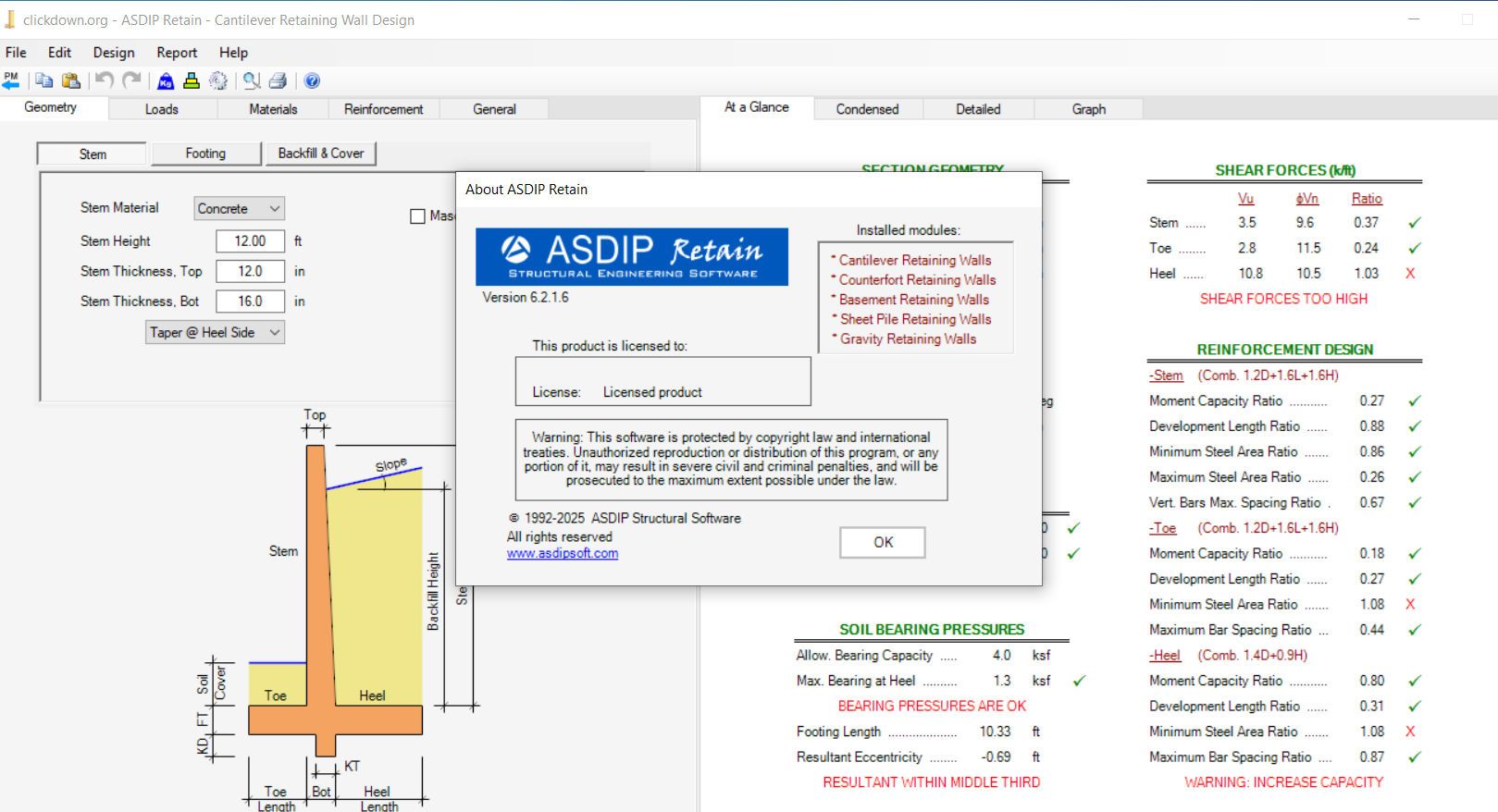
Task: Click the Toe label in the wall diagram
Action: 275,695
